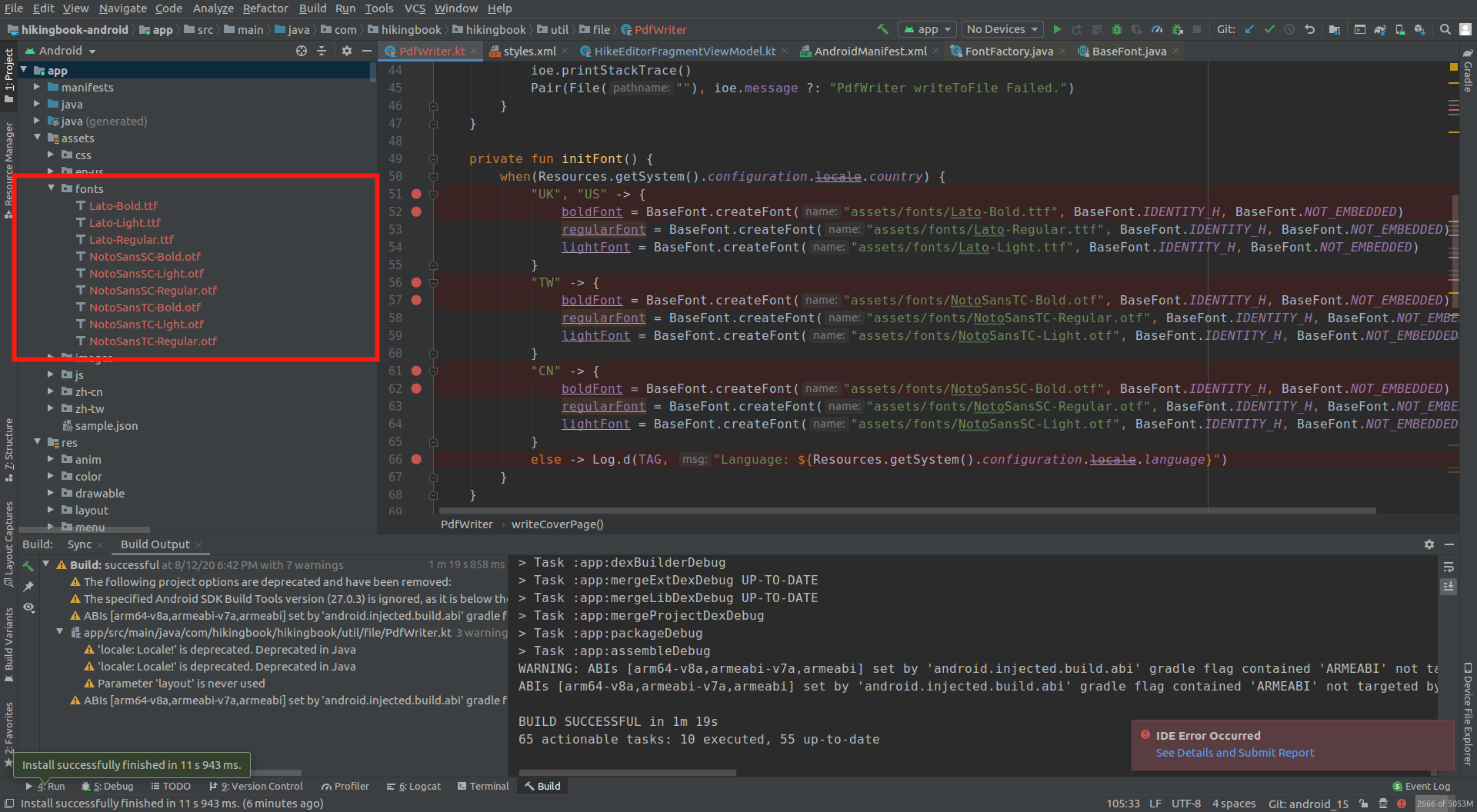
Task: Update project using the blue Git arrow icon
Action: point(1249,29)
